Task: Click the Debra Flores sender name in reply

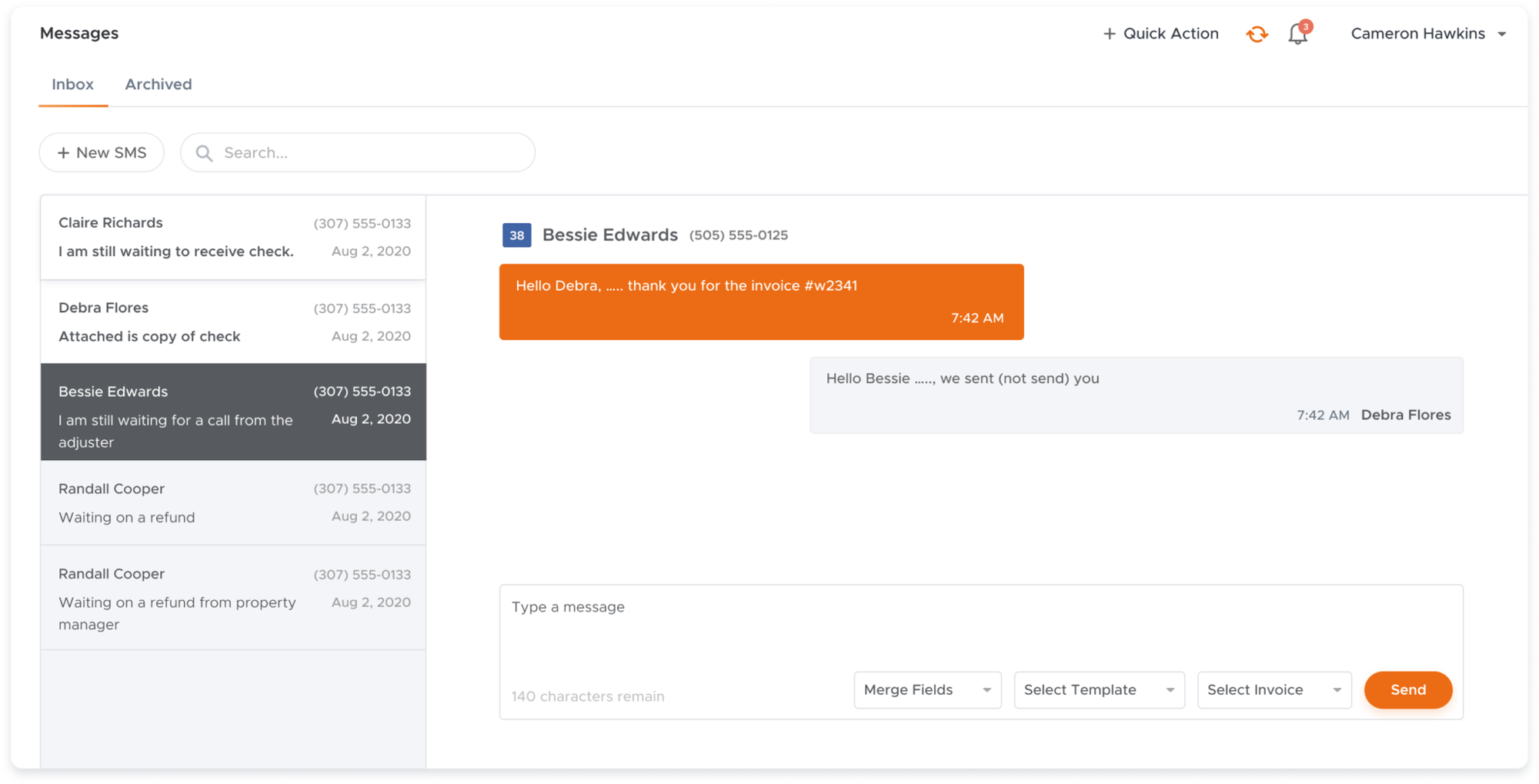Action: 1406,415
